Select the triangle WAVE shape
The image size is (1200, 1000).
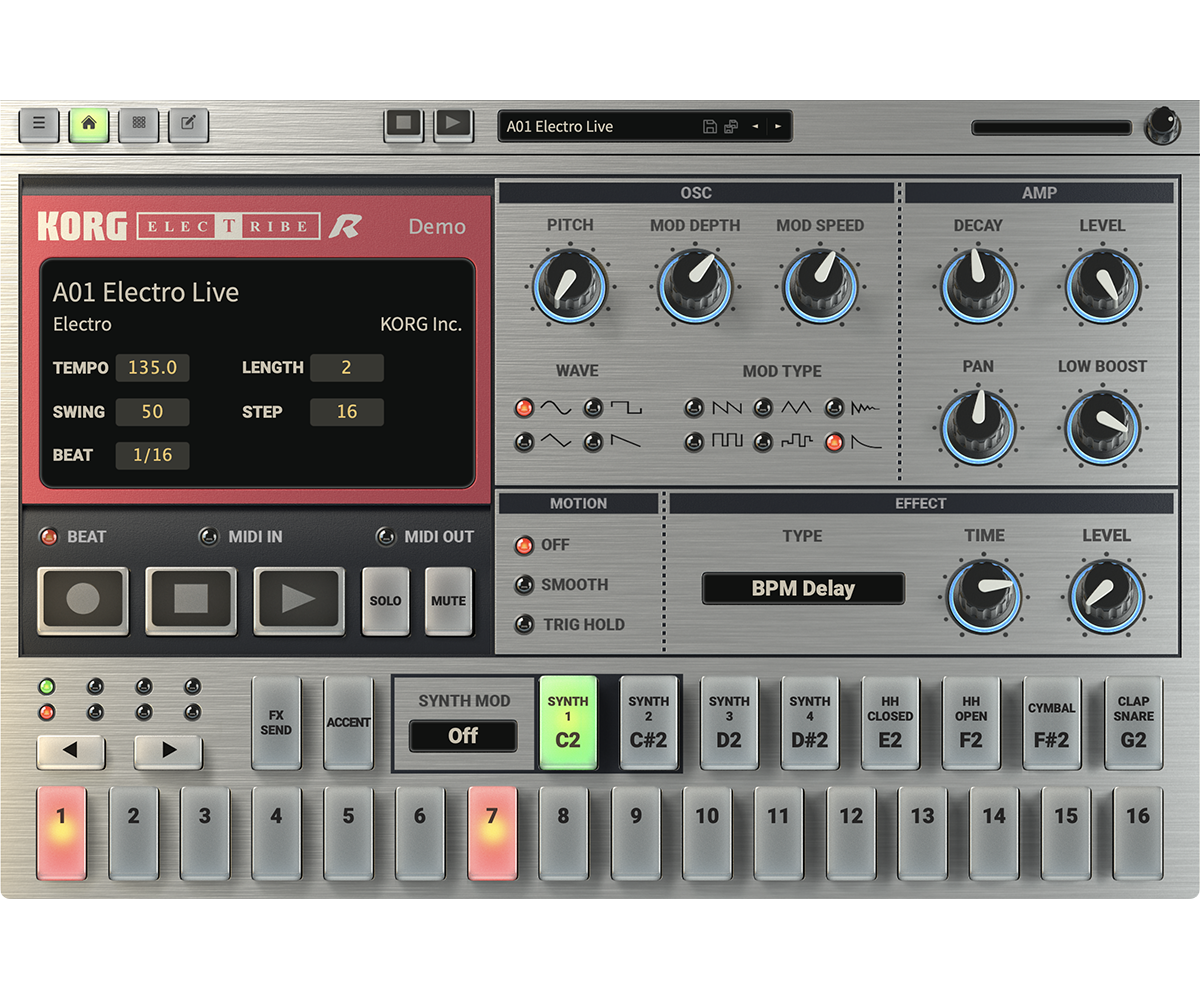click(524, 441)
